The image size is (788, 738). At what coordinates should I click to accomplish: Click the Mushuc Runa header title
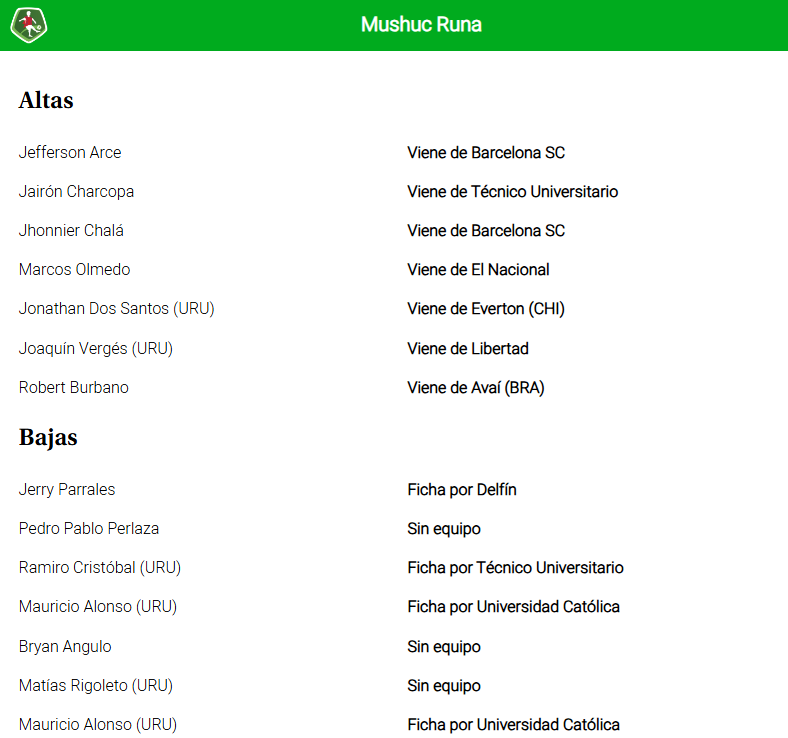tap(421, 25)
